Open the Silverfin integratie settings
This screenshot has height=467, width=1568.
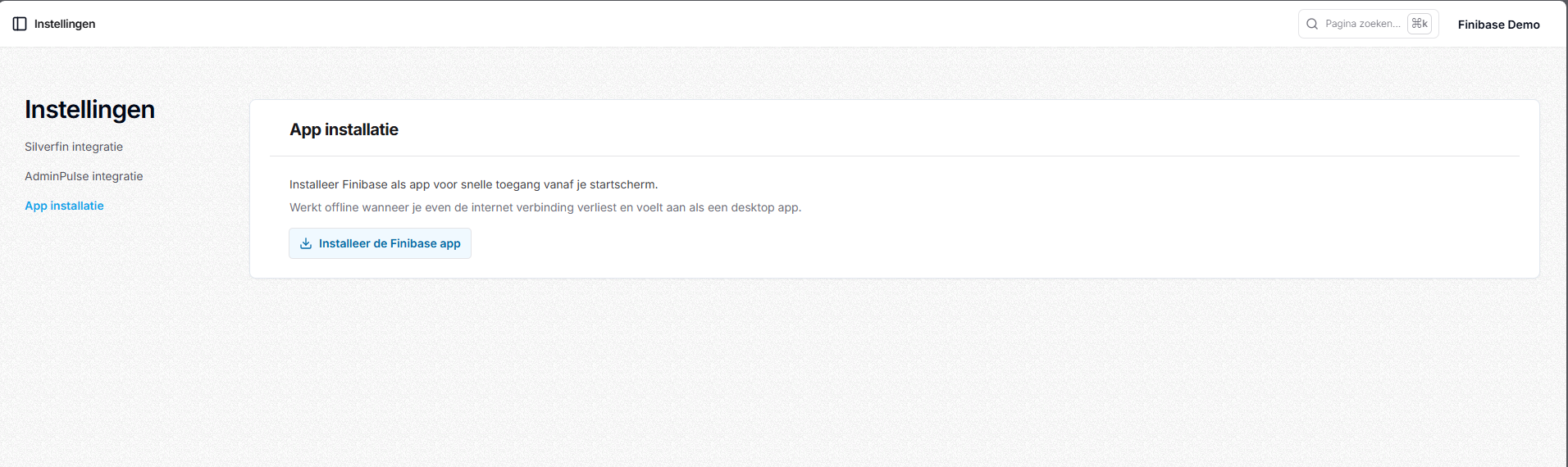[x=74, y=147]
